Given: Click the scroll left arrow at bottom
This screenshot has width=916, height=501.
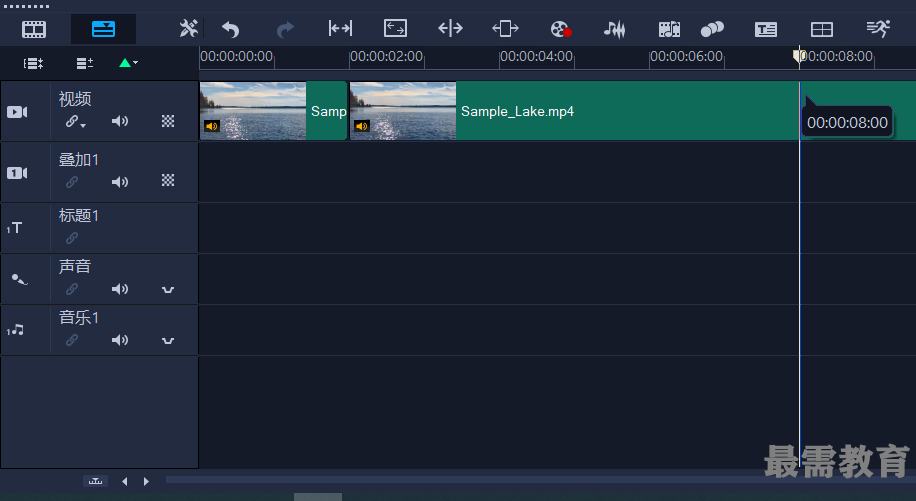Looking at the screenshot, I should (124, 481).
